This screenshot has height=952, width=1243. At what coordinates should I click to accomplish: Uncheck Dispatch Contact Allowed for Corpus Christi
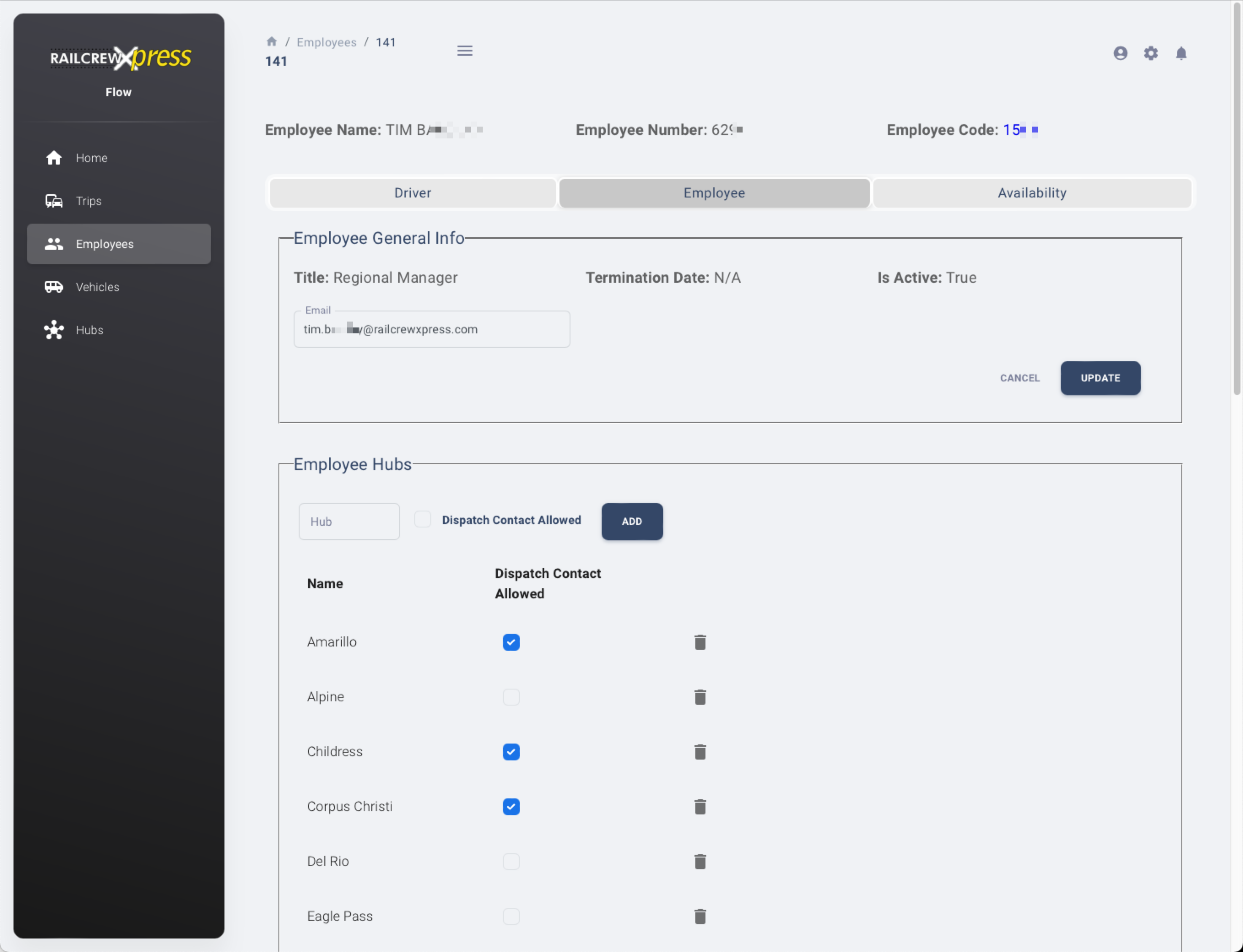(511, 806)
